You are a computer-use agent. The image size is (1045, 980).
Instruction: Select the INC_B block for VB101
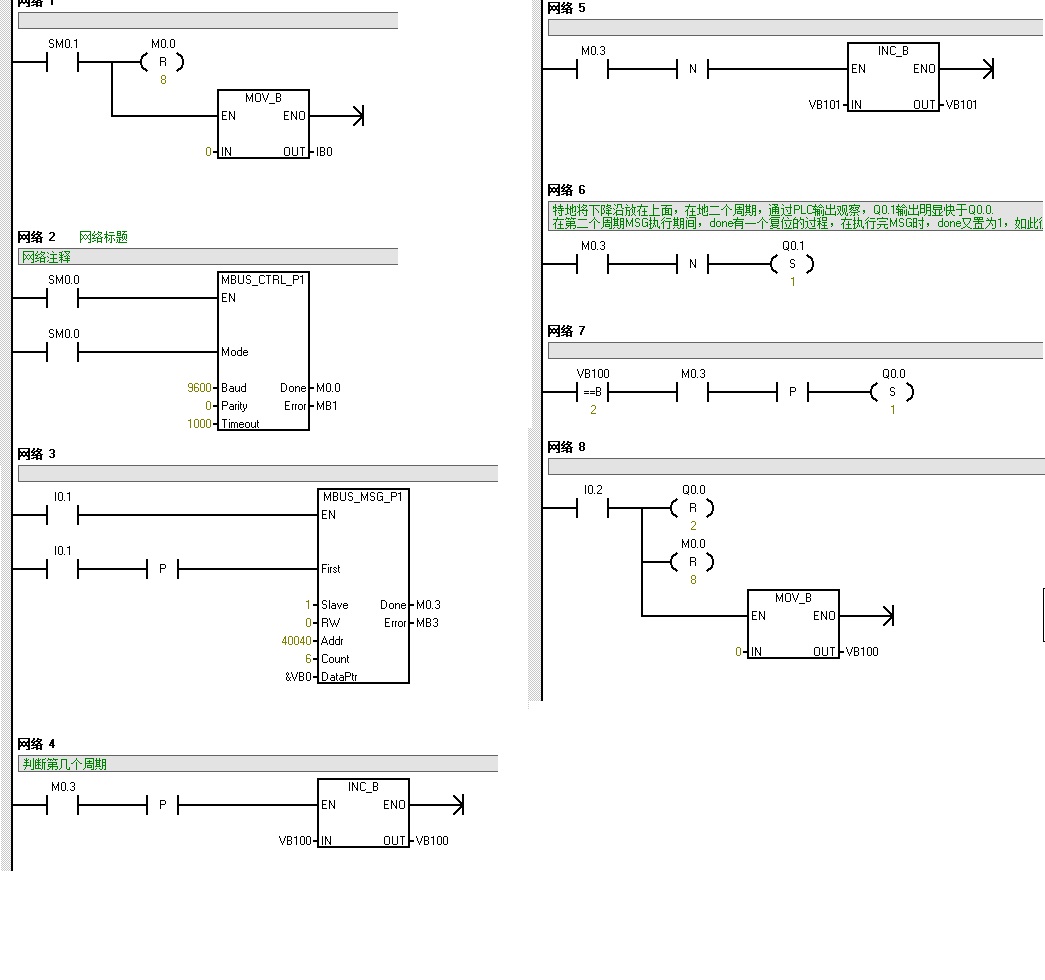point(893,77)
